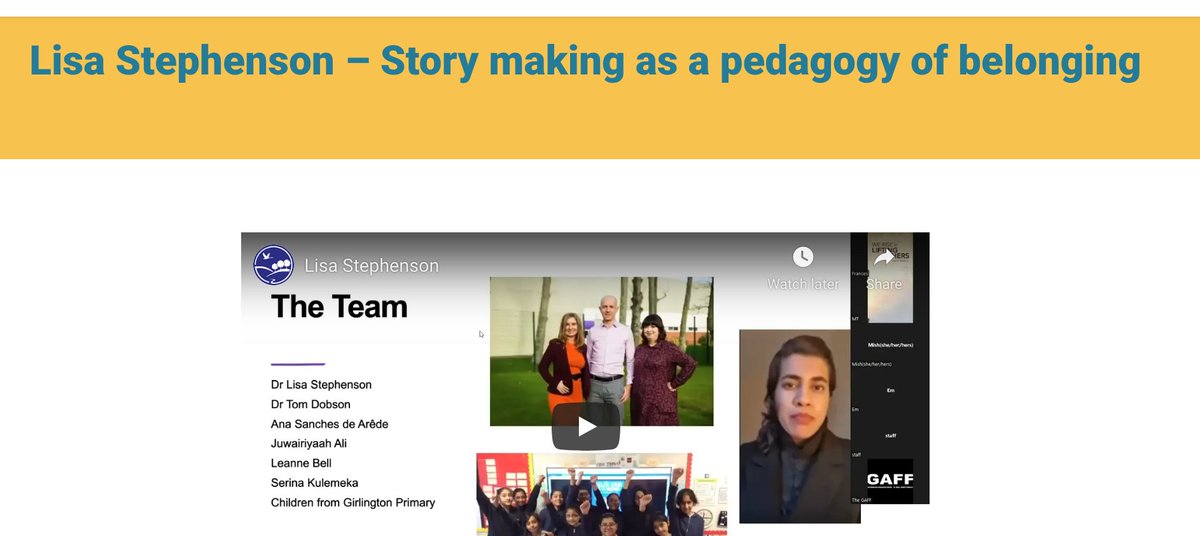Screen dimensions: 1200x536
Task: Click the 'Mish(she/her/hers)' participant tile
Action: coord(890,345)
